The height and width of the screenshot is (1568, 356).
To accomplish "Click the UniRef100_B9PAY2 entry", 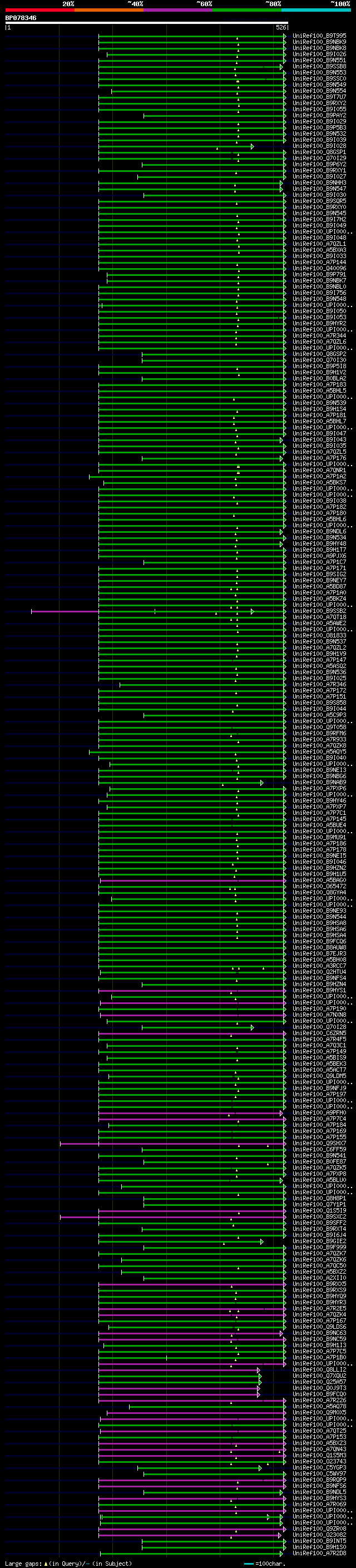I will [x=319, y=115].
